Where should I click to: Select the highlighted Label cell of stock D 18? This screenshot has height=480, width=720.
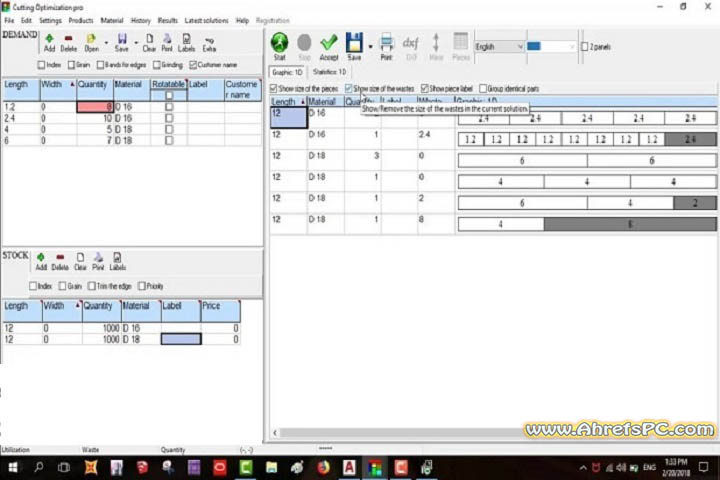(x=181, y=339)
